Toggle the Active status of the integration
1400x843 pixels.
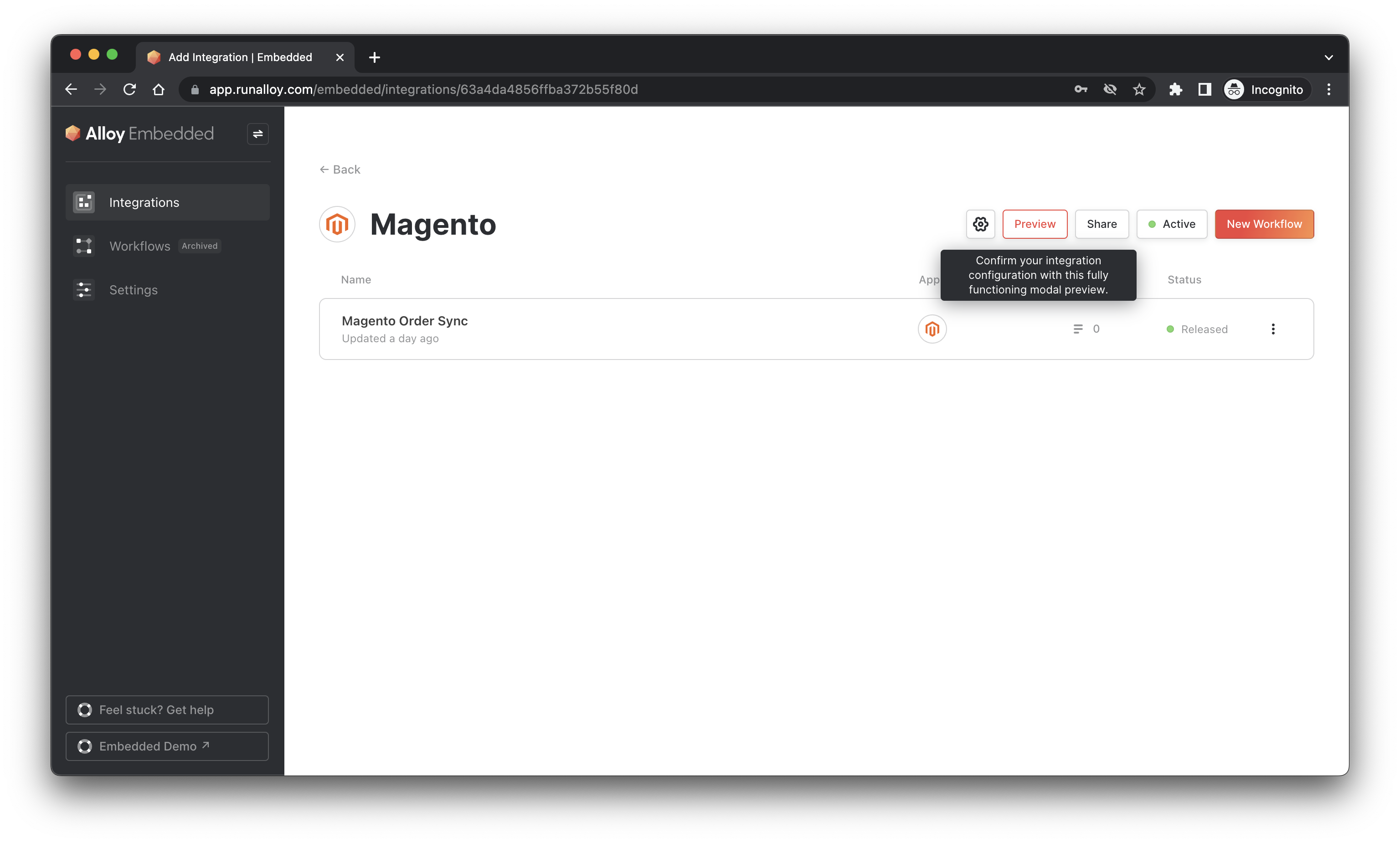coord(1171,224)
